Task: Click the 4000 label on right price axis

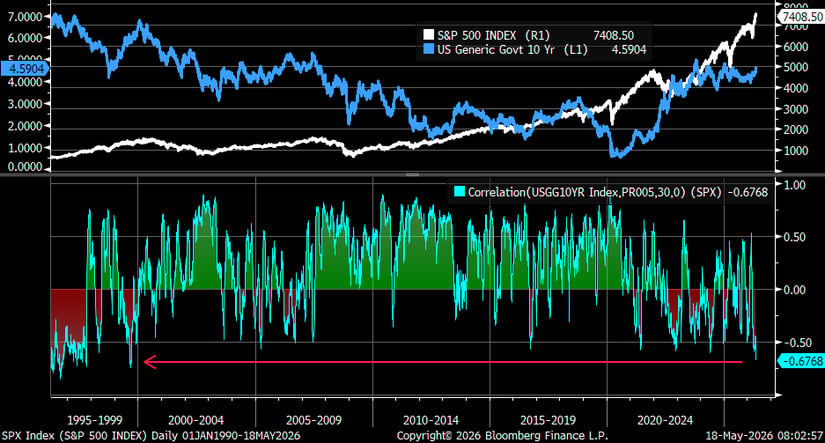Action: pos(796,88)
